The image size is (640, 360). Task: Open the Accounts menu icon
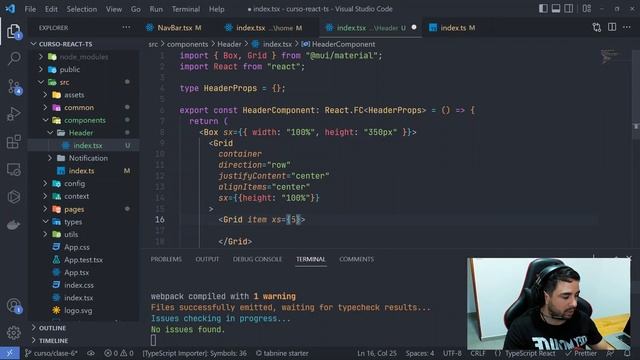click(14, 306)
